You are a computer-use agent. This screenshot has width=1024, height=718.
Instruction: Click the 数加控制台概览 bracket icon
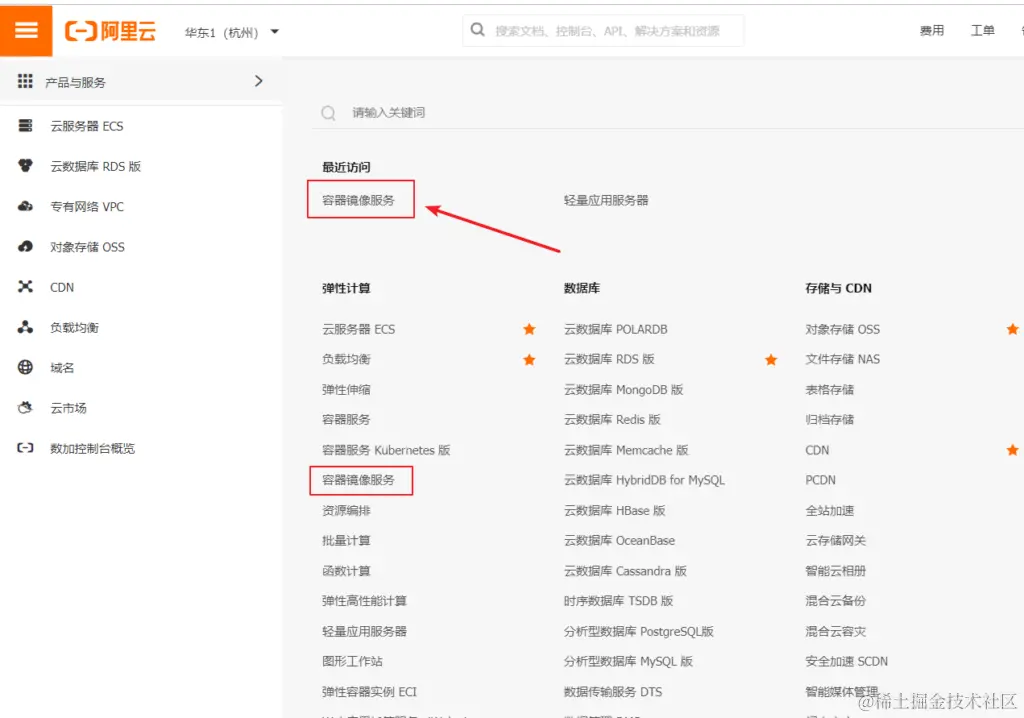25,448
